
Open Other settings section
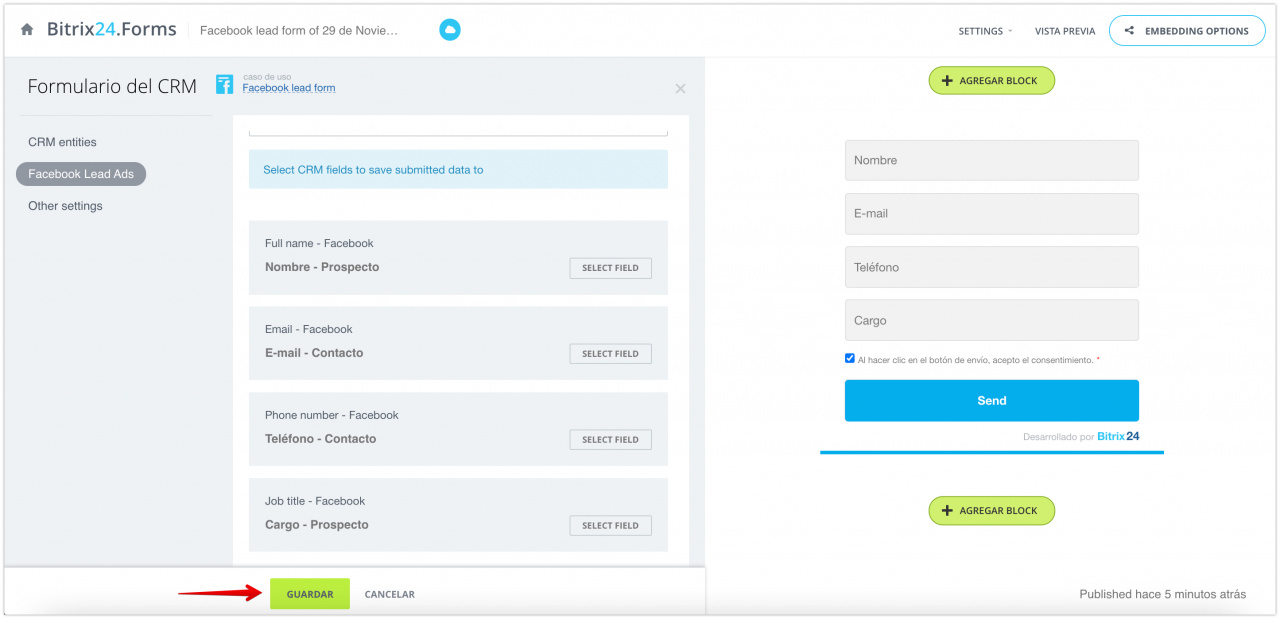click(x=65, y=206)
